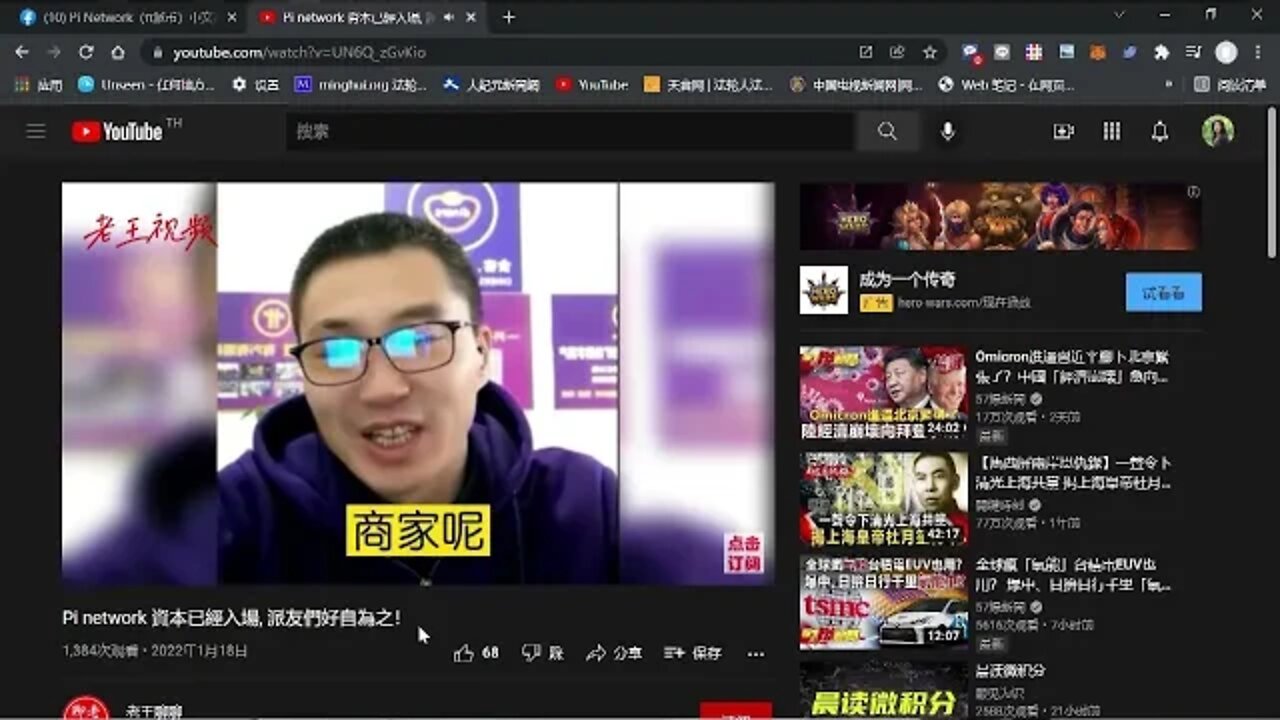Like the video with thumbs-up icon
The image size is (1280, 720).
coord(464,653)
